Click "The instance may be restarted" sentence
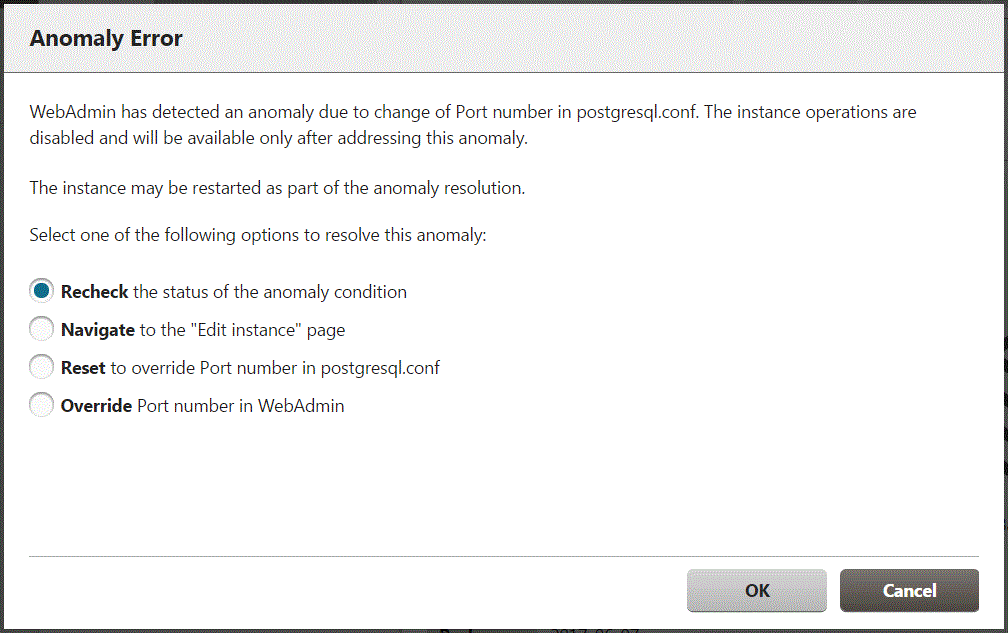Viewport: 1008px width, 633px height. pos(277,187)
